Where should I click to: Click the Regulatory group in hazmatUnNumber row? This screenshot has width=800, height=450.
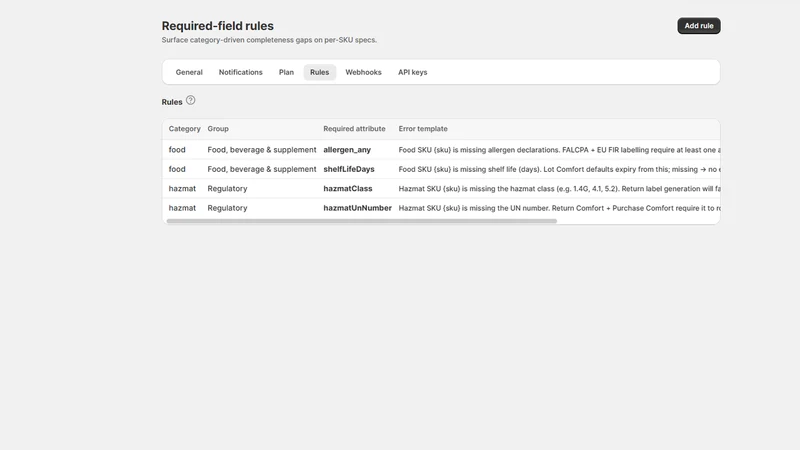pos(227,208)
